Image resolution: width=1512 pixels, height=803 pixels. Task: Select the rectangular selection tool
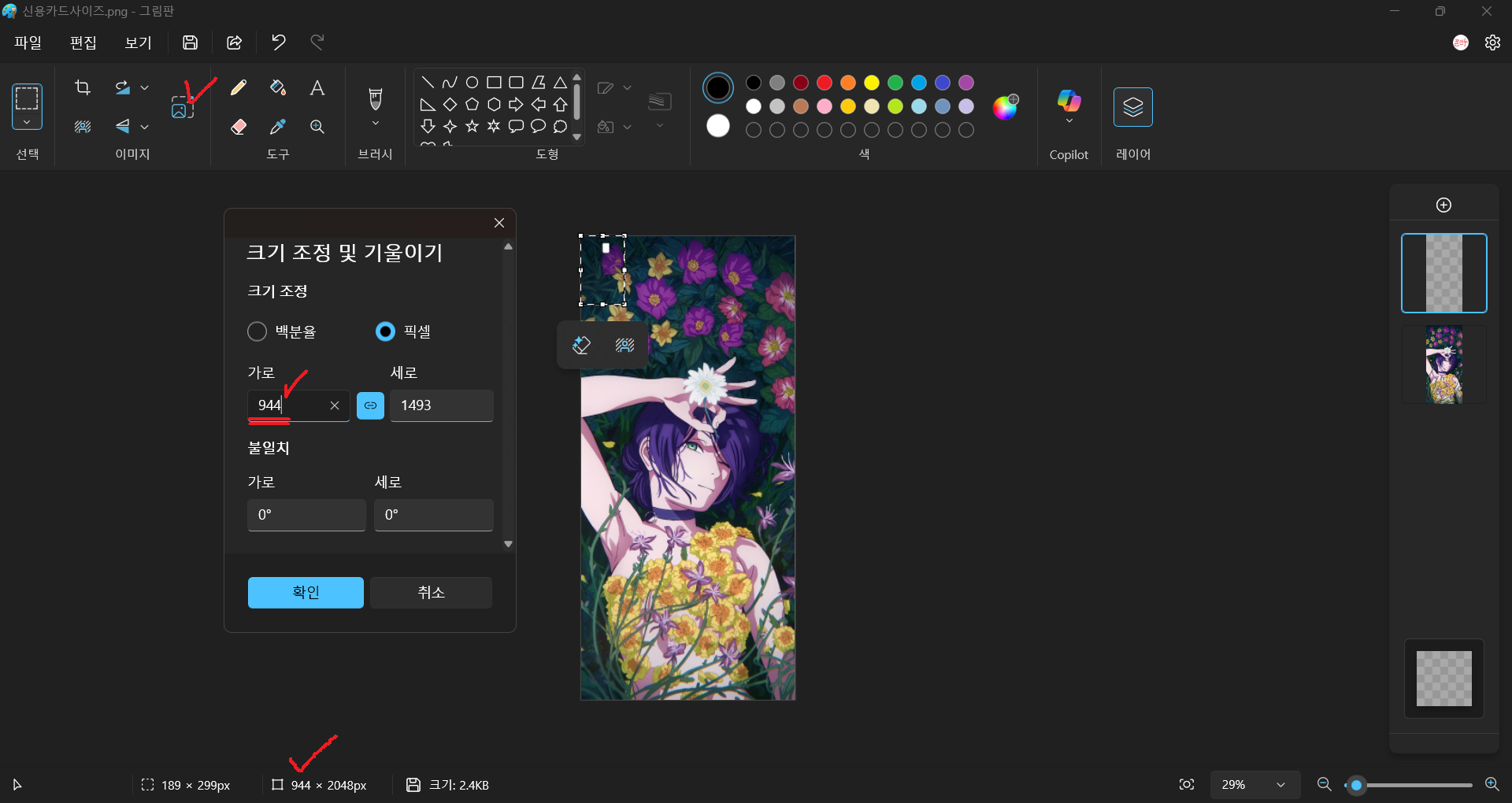(27, 98)
